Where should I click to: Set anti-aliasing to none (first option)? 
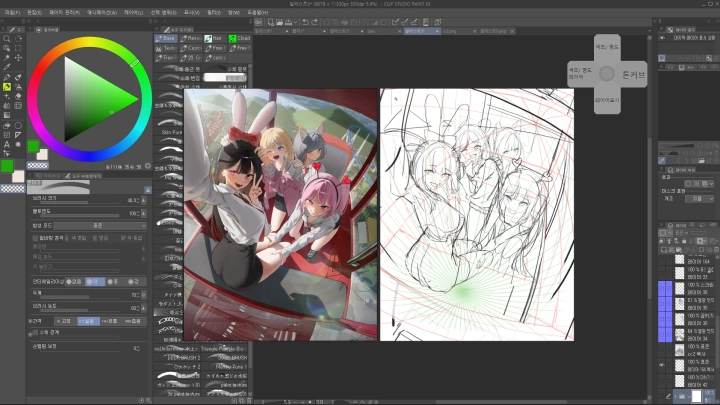[x=74, y=281]
